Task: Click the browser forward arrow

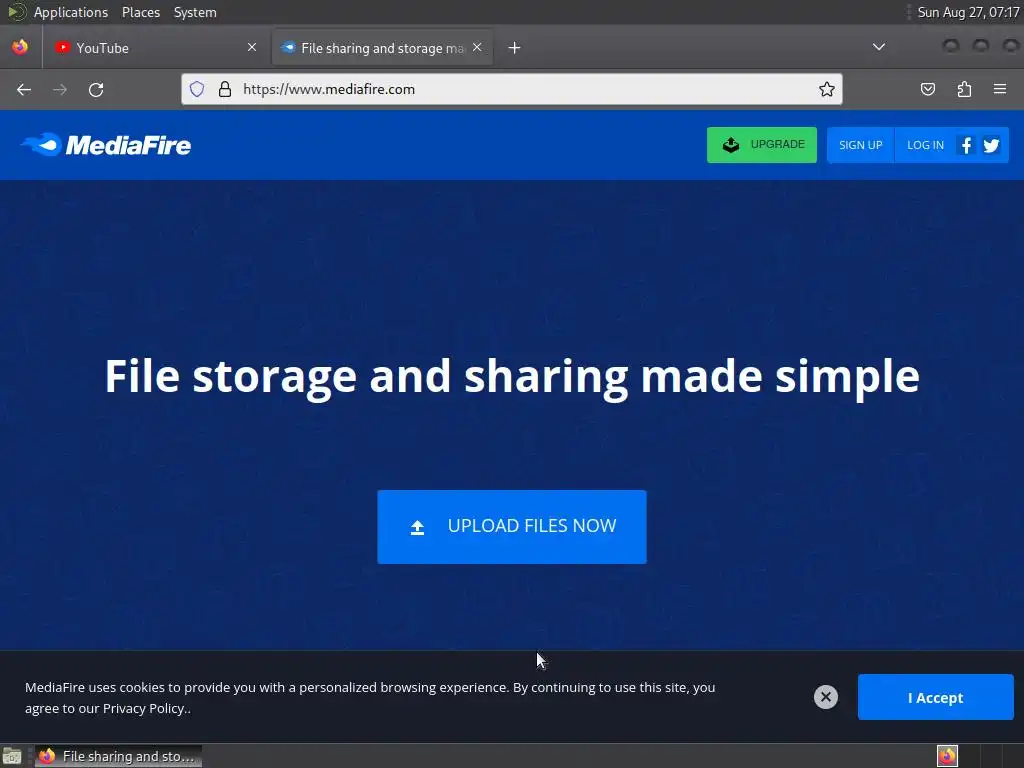Action: [60, 89]
